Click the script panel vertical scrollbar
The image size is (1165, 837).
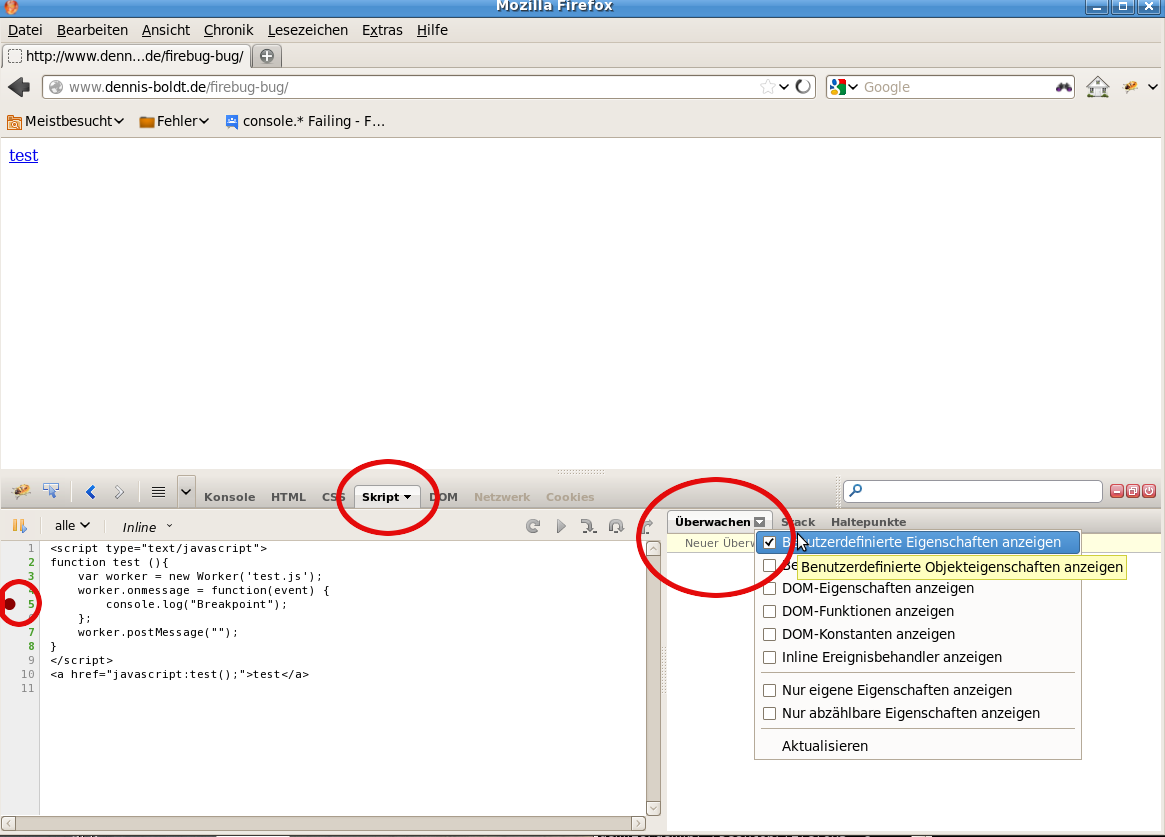[653, 678]
